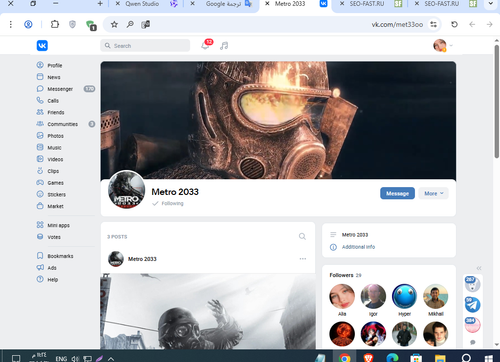The height and width of the screenshot is (362, 500).
Task: Switch to Qwen Studio tab
Action: [x=142, y=4]
